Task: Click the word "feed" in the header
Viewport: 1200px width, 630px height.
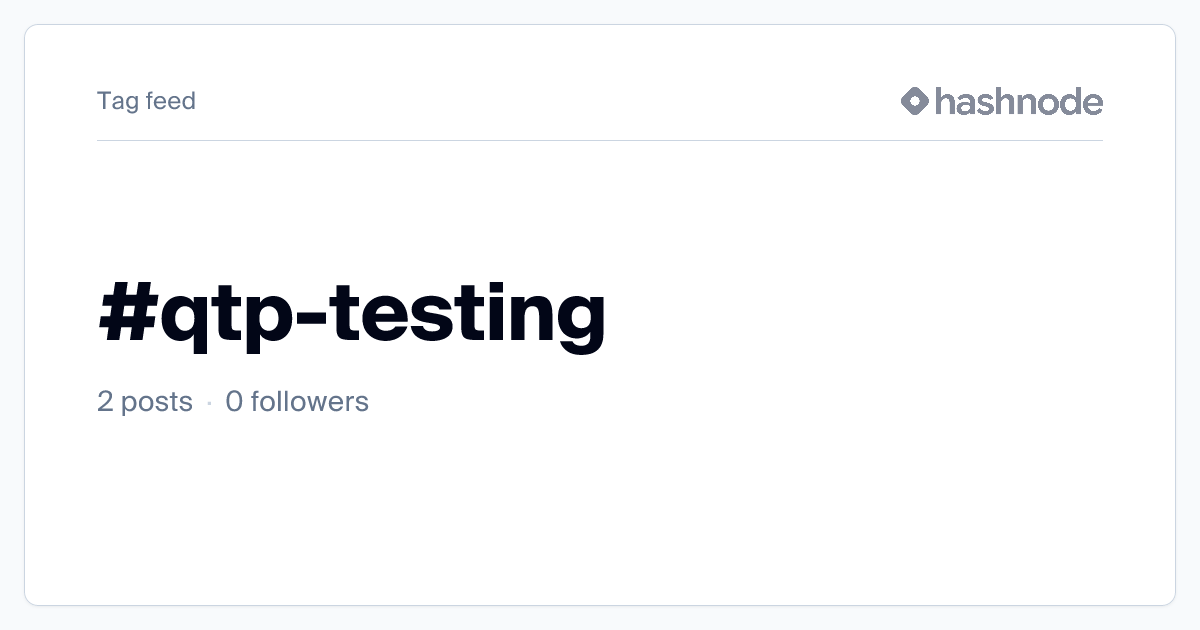Action: click(171, 101)
